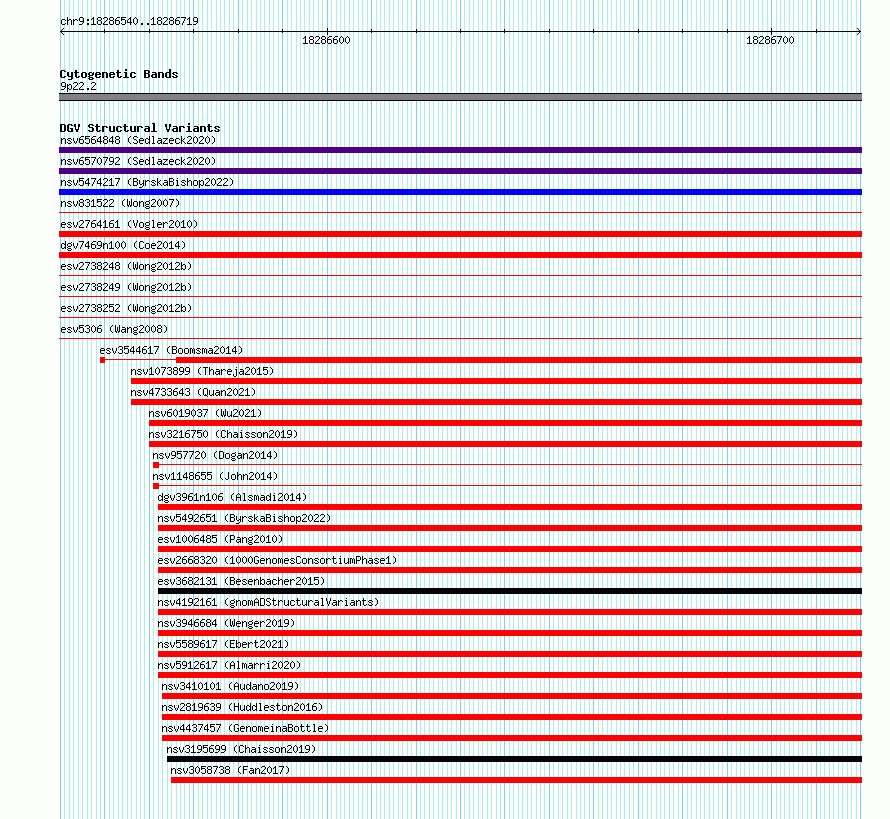Open esv2738248 (Wong2012b) variant
Viewport: 890px width, 819px height.
click(126, 266)
